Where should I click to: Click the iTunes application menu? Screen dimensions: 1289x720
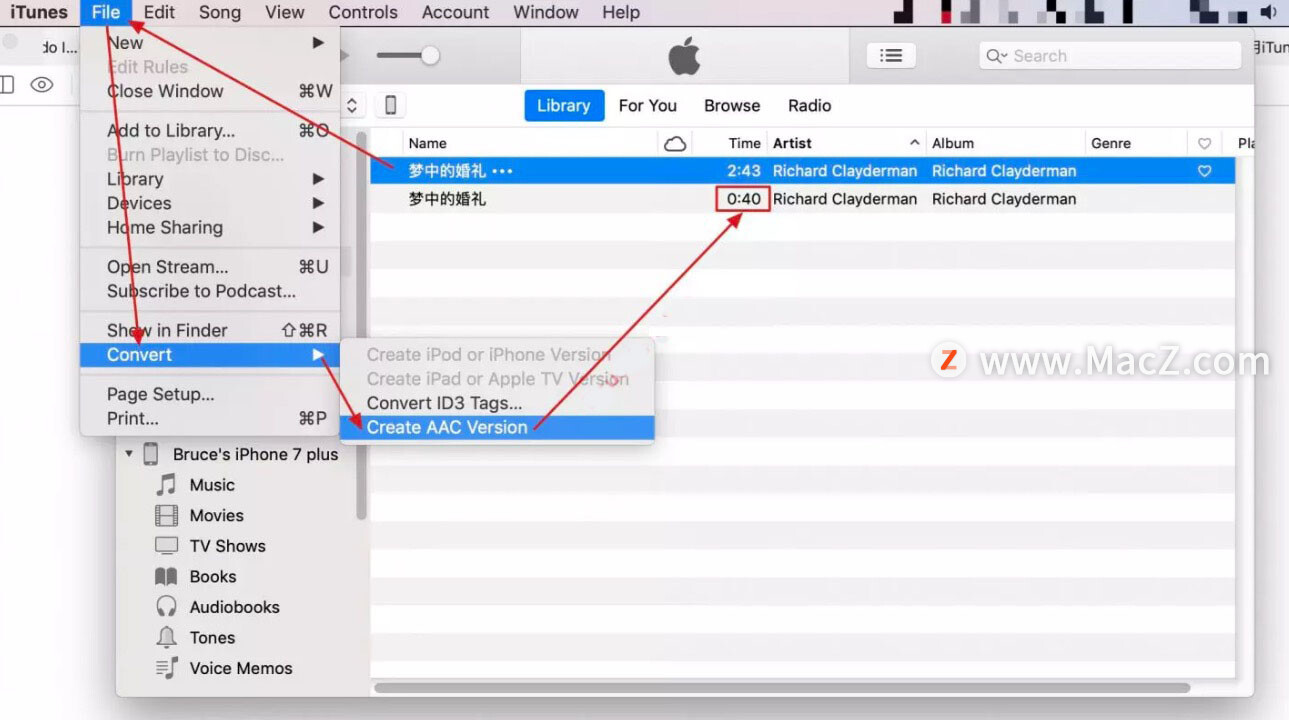click(39, 12)
